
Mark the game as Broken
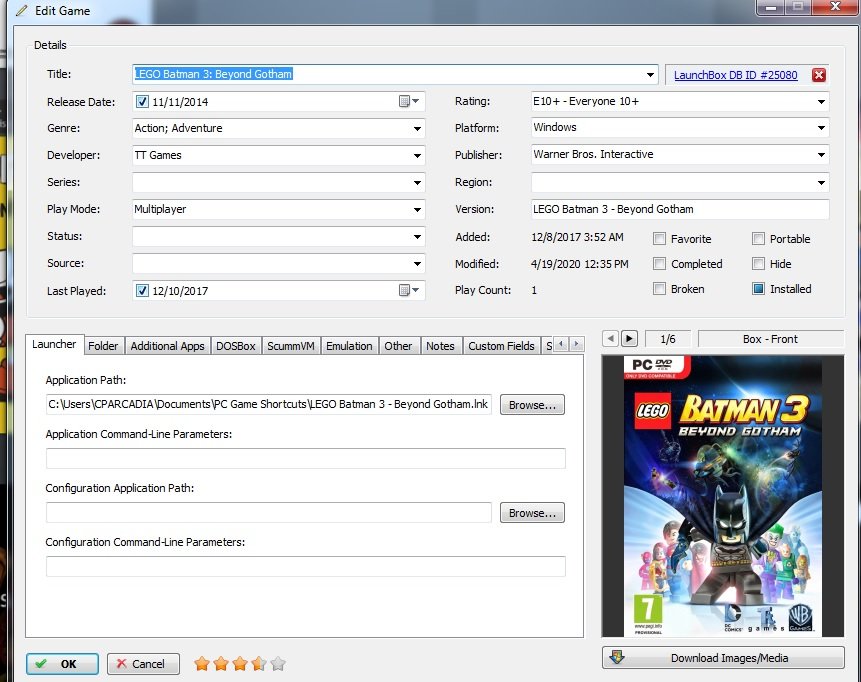[659, 289]
